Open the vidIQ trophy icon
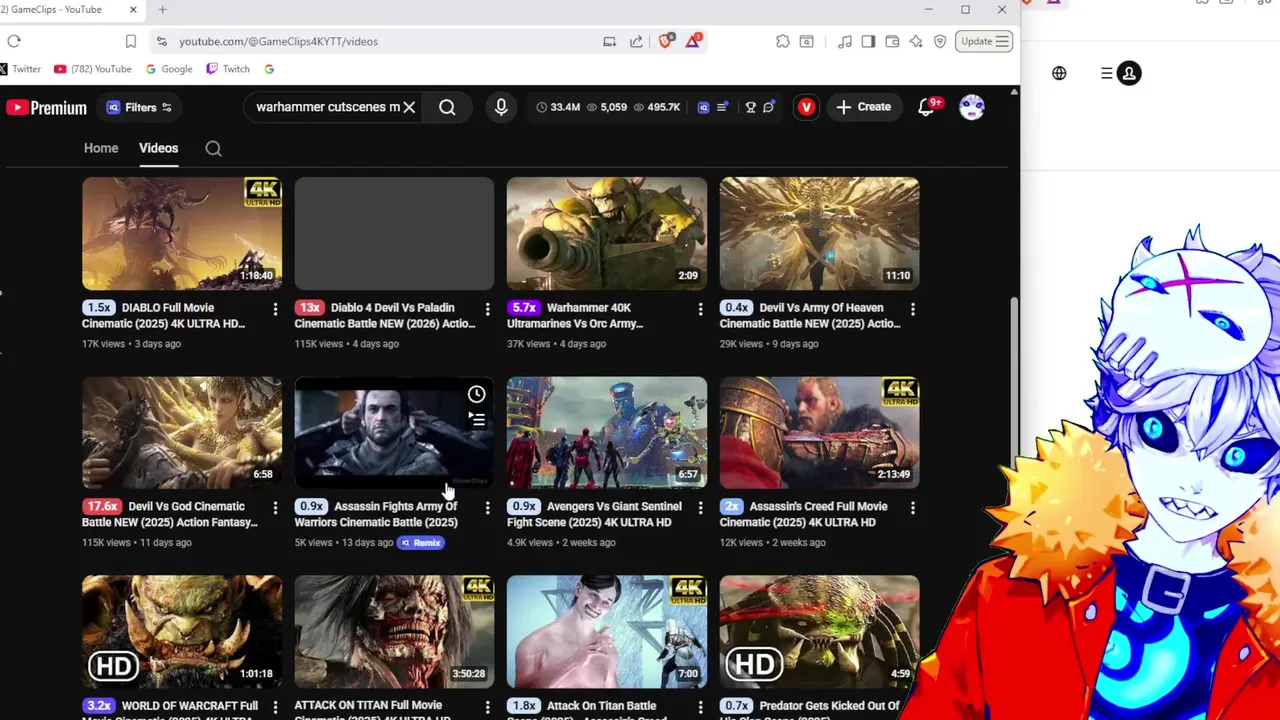 click(750, 107)
